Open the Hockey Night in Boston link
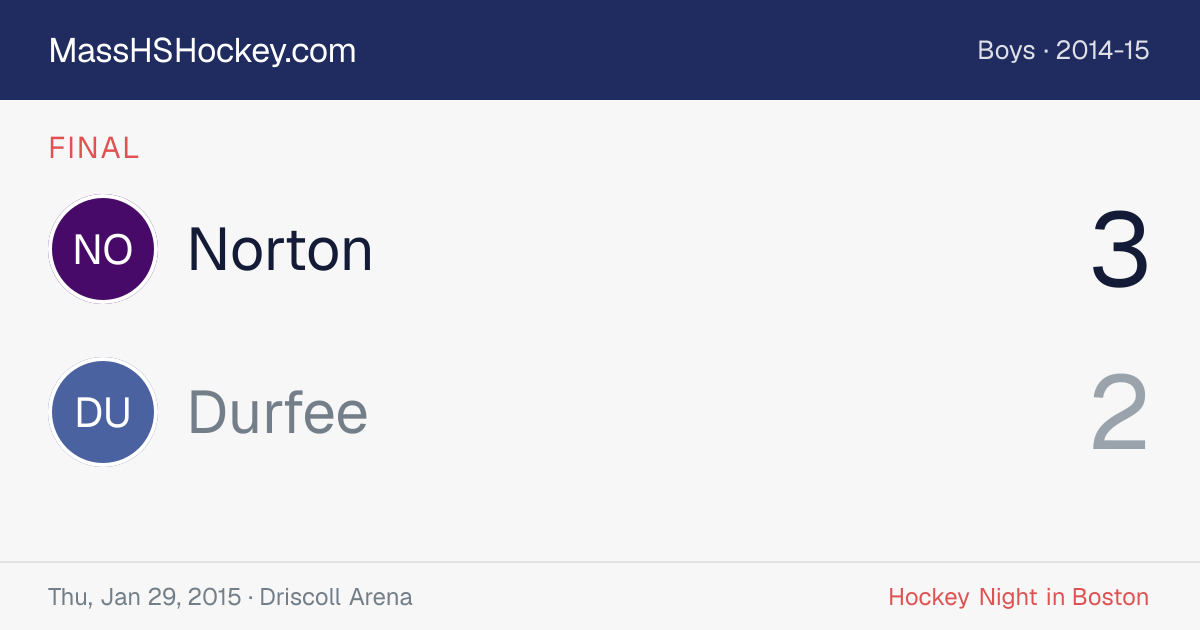This screenshot has height=630, width=1200. (1019, 597)
